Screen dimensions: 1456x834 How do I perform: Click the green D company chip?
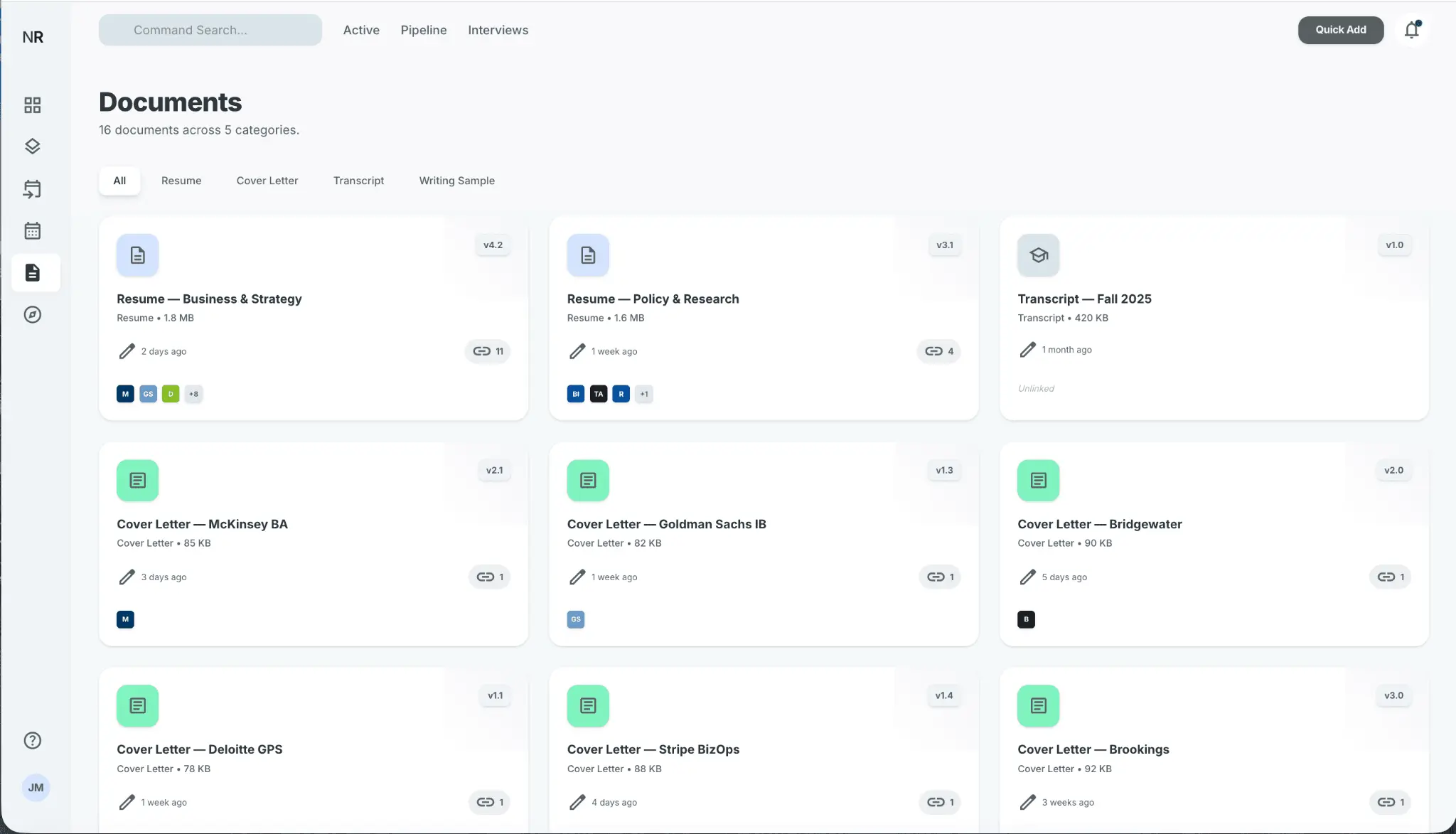[x=171, y=394]
